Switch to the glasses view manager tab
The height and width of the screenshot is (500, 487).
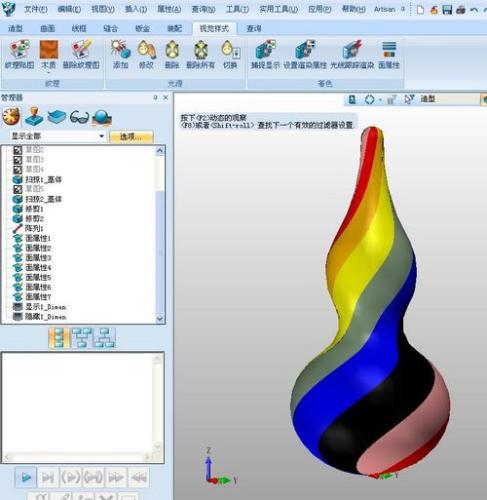coord(79,117)
